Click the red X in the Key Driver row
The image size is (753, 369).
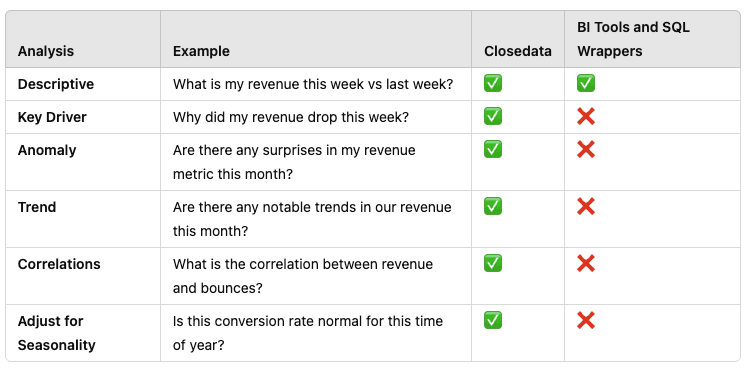586,117
